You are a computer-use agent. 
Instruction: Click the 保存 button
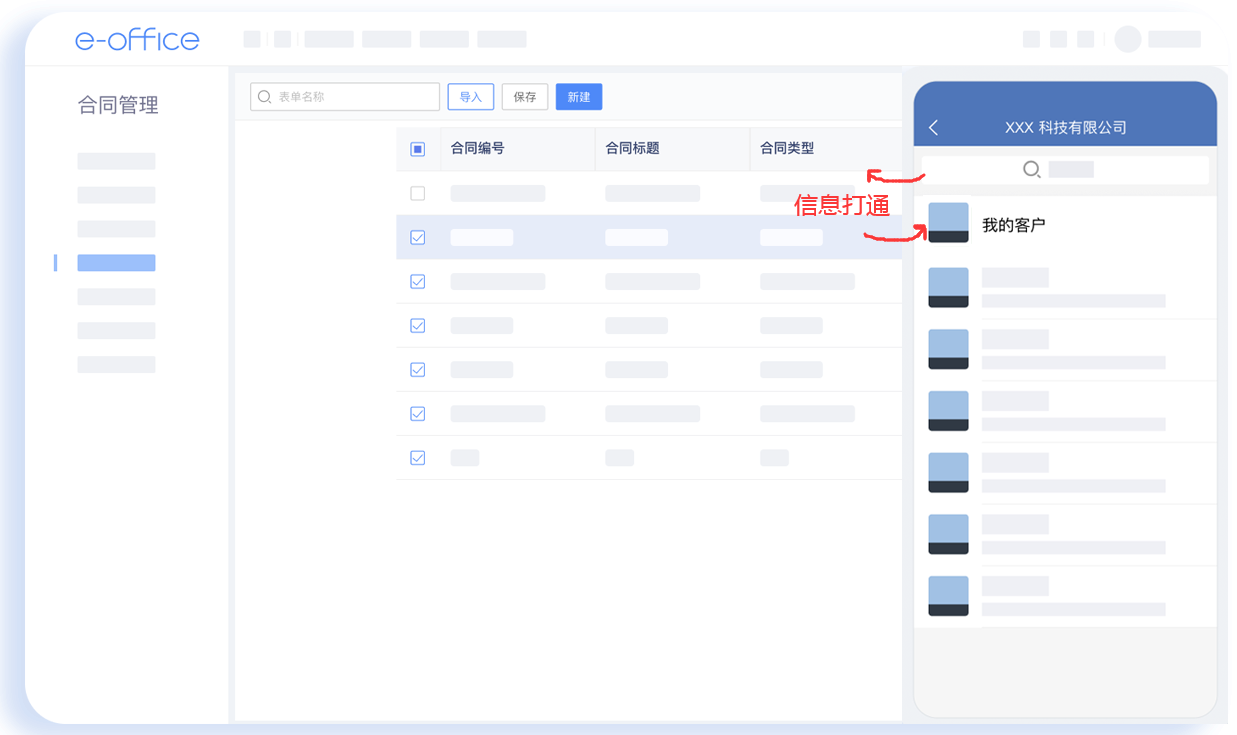(525, 97)
